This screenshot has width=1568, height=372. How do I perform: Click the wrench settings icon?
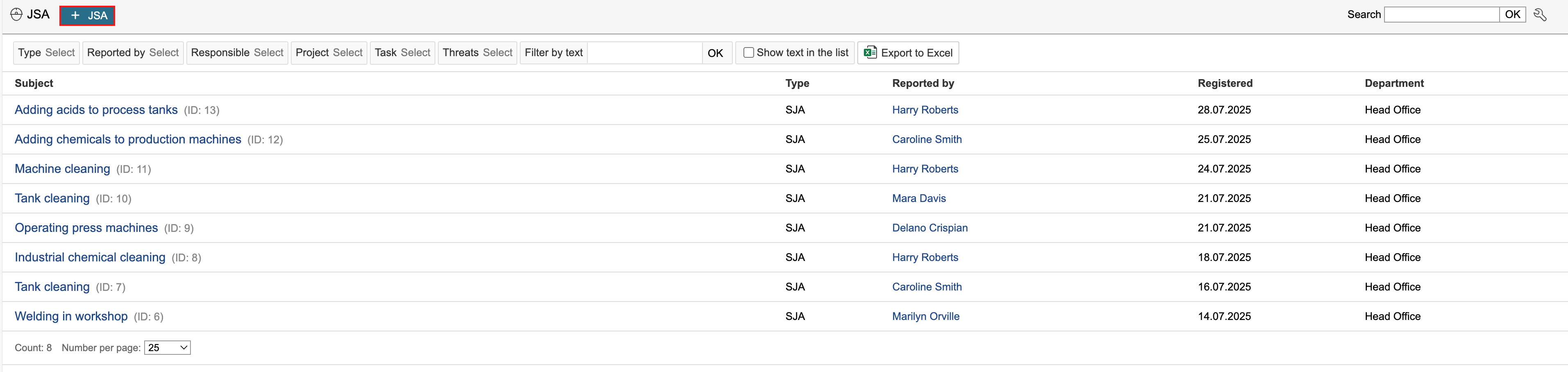coord(1540,15)
